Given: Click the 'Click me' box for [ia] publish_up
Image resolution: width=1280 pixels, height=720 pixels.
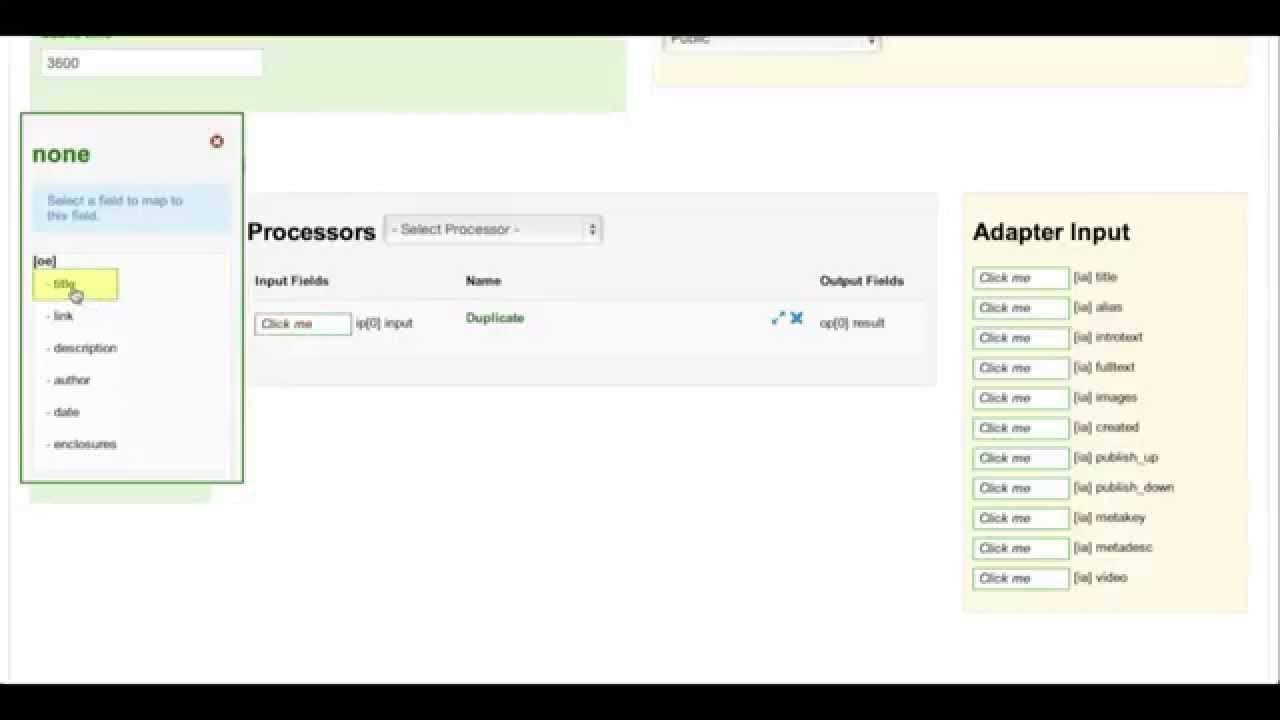Looking at the screenshot, I should click(1021, 458).
